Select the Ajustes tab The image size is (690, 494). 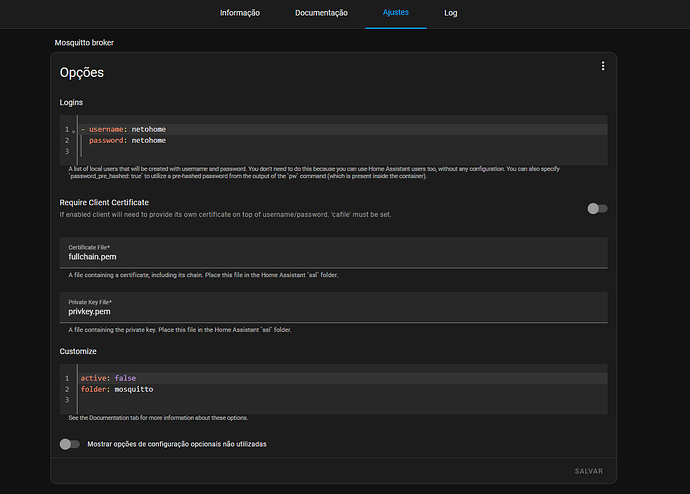point(396,13)
